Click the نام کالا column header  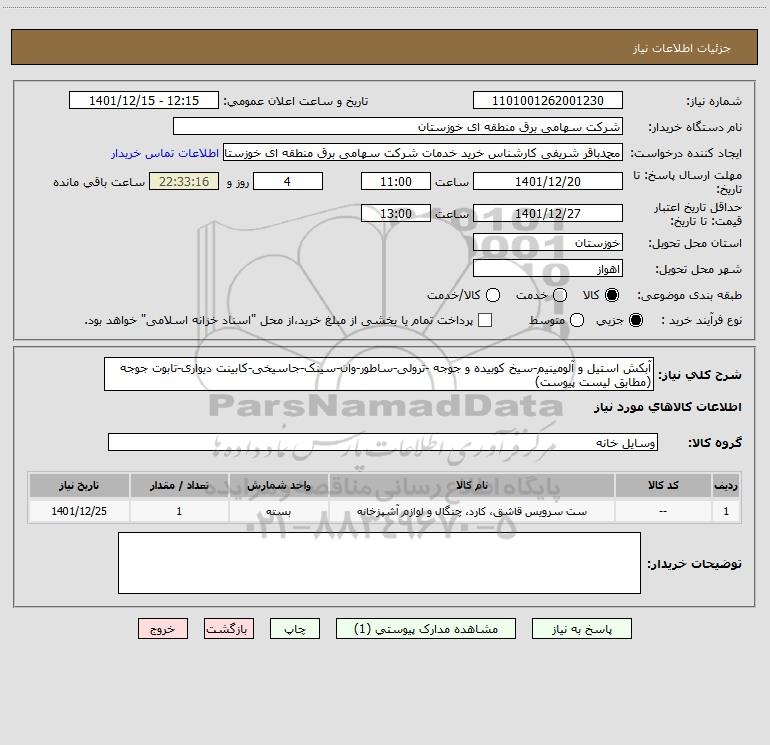click(x=471, y=485)
